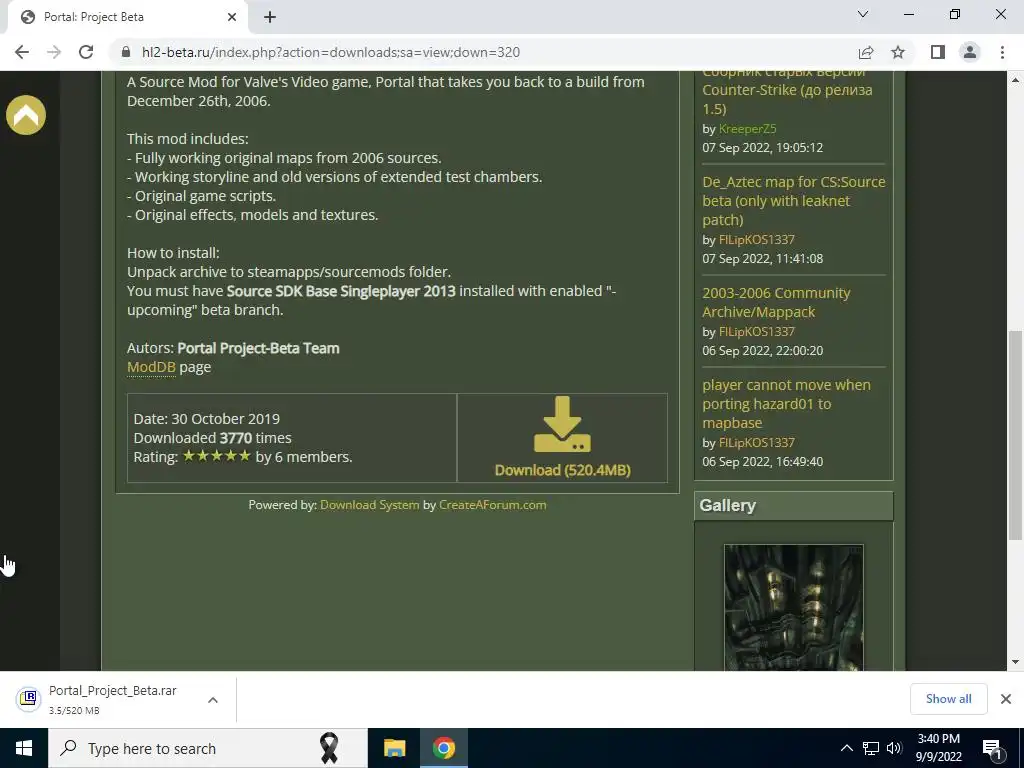Click the 3.5/520 MB download progress text
This screenshot has width=1024, height=768.
point(74,711)
